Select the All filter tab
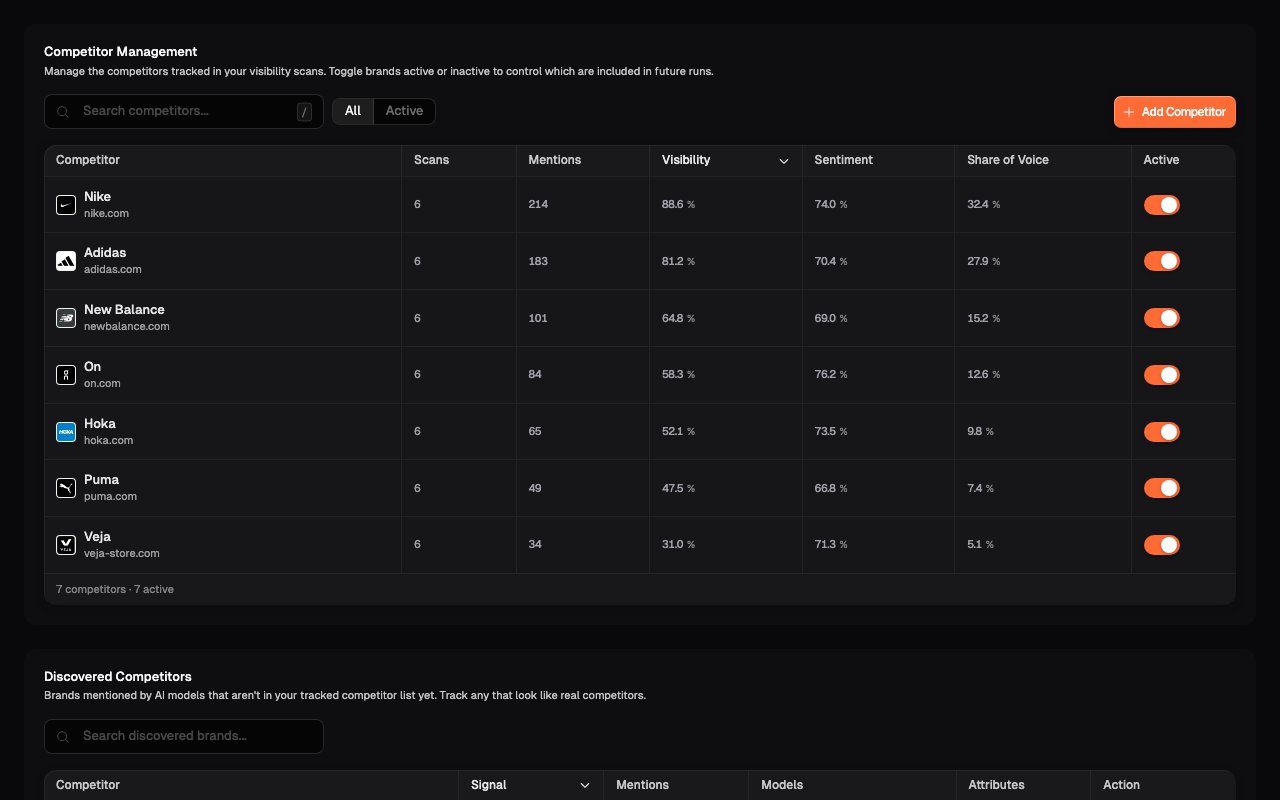 353,111
